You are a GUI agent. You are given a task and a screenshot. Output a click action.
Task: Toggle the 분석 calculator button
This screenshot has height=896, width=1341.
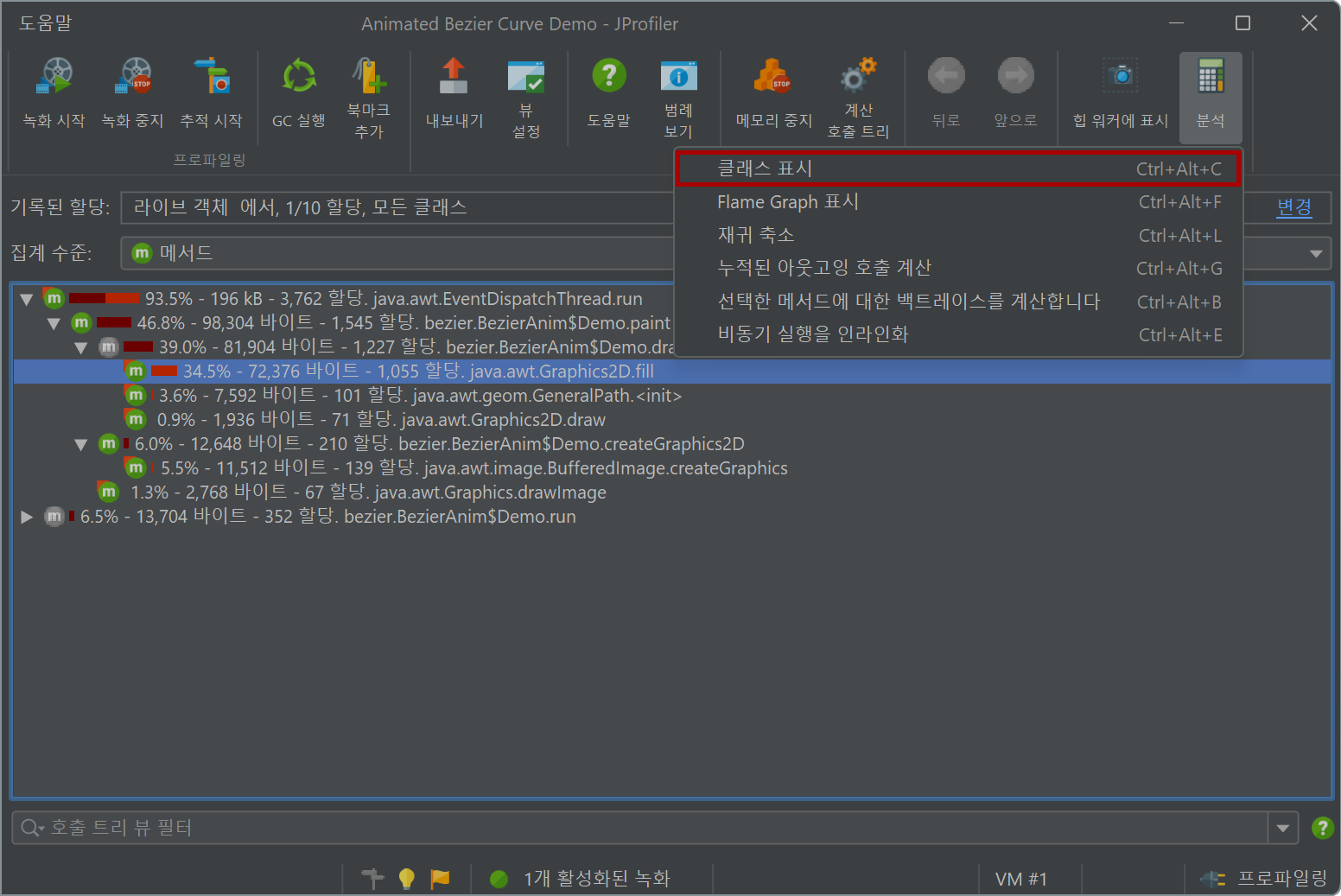tap(1211, 97)
